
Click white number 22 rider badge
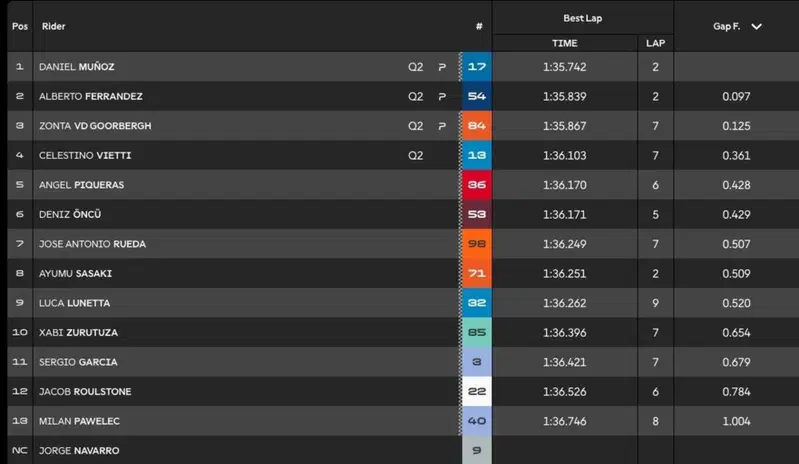tap(476, 392)
